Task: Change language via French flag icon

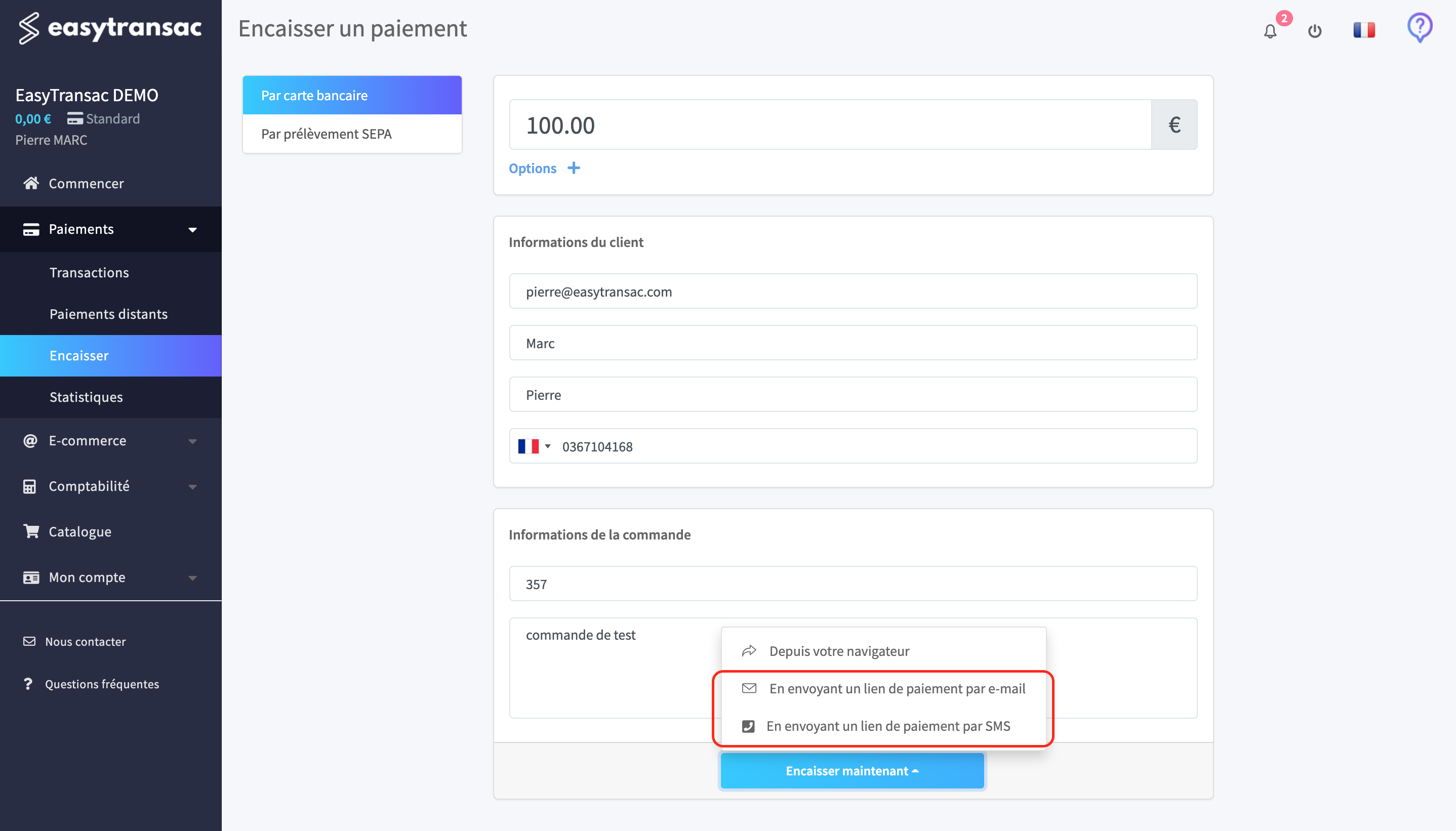Action: (1363, 30)
